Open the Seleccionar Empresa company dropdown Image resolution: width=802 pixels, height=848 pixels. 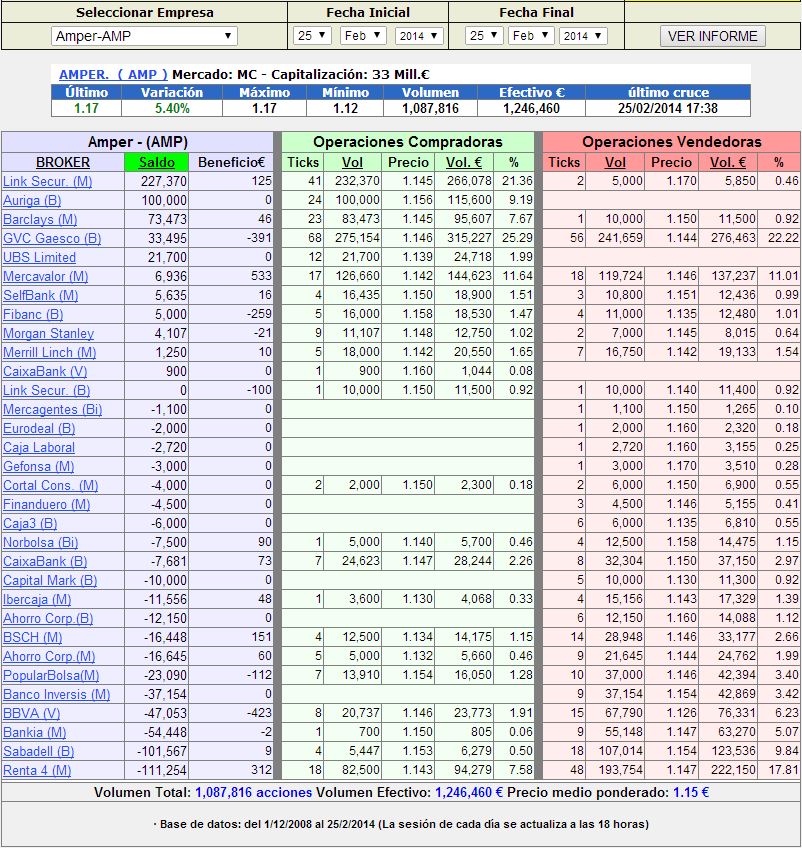pyautogui.click(x=144, y=36)
